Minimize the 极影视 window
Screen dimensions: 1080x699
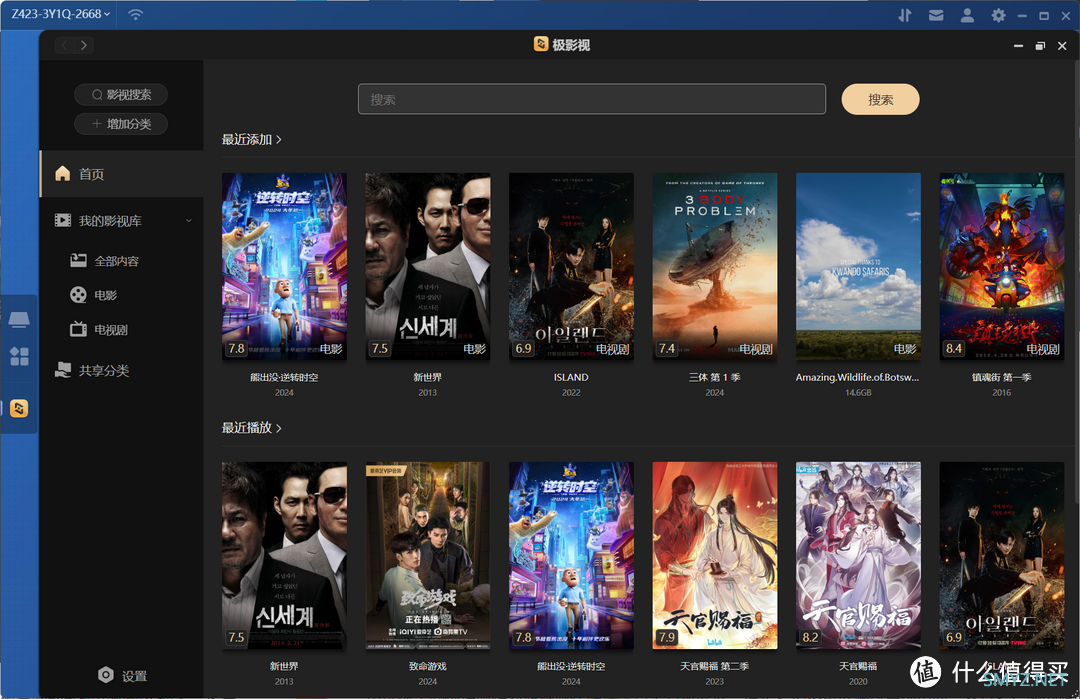(x=1018, y=45)
